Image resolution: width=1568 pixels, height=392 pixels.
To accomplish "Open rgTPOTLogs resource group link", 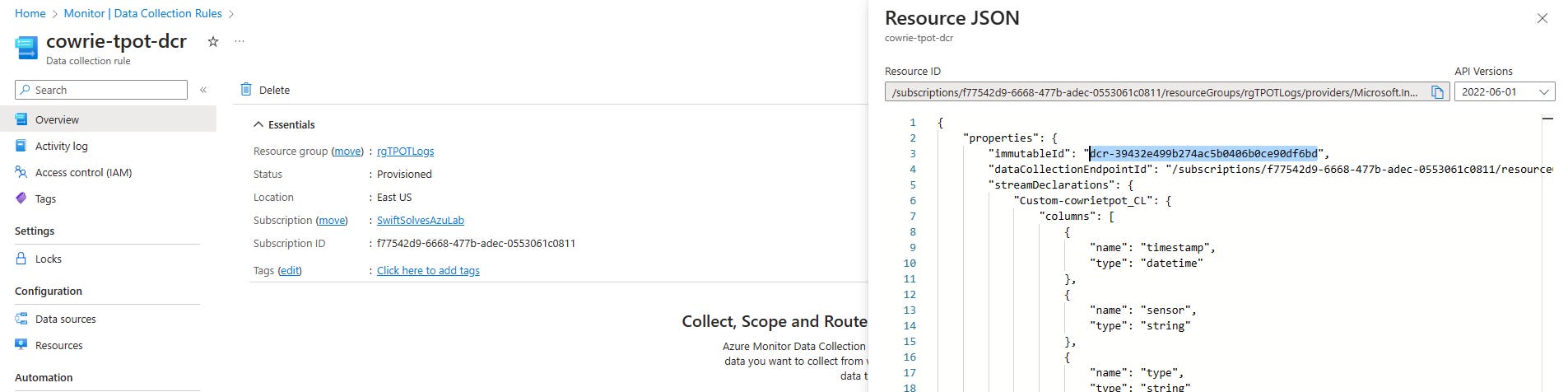I will (x=405, y=151).
